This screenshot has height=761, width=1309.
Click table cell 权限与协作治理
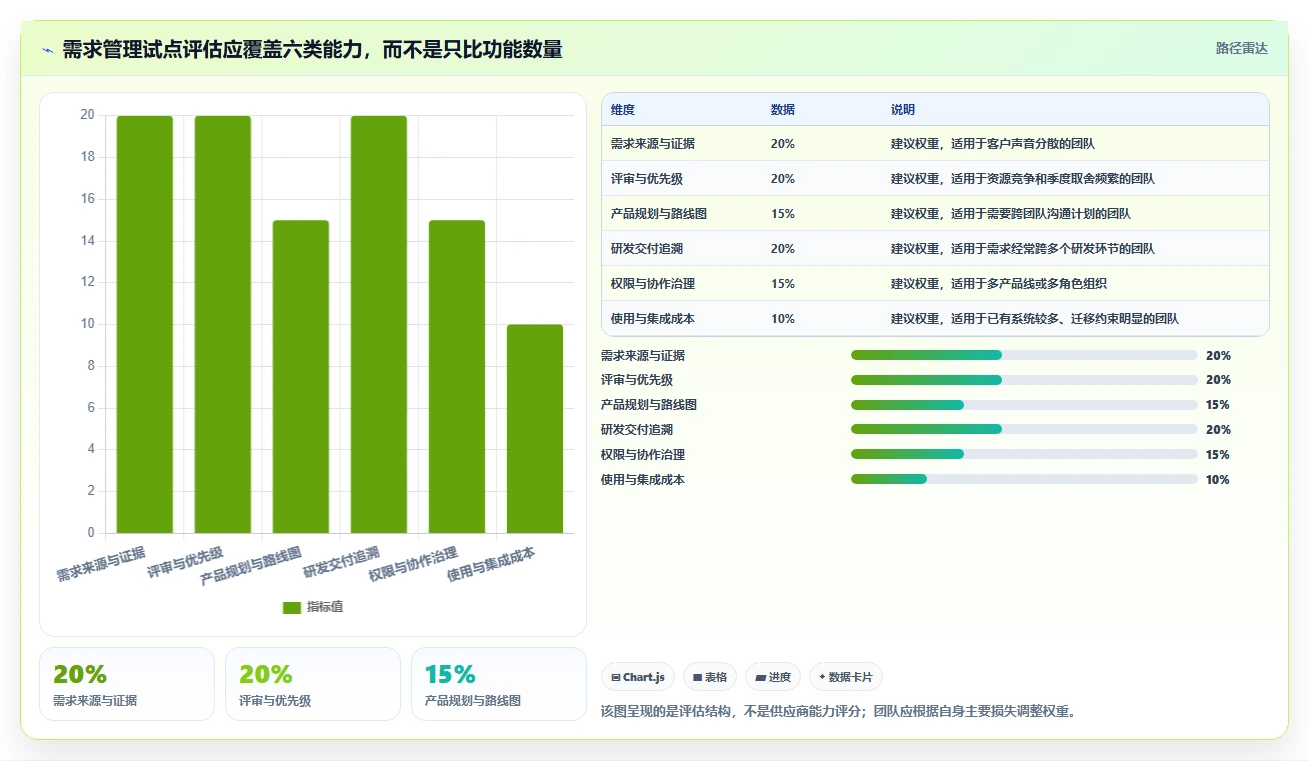(653, 284)
